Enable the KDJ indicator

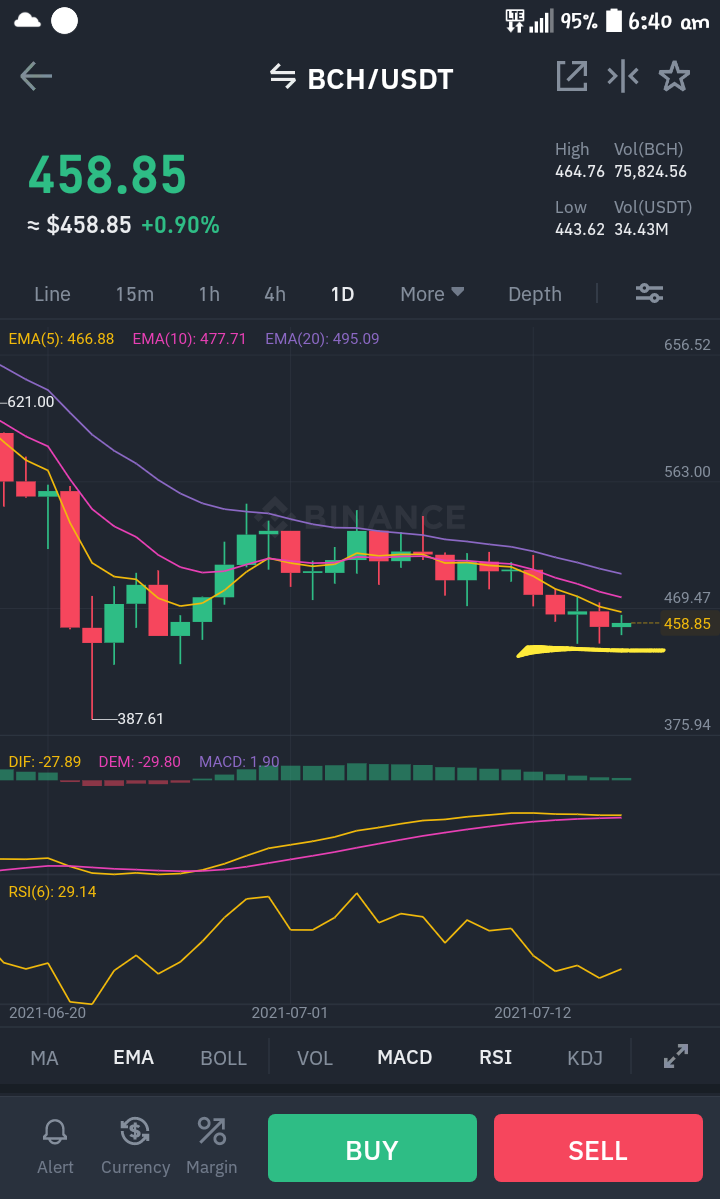tap(585, 1058)
